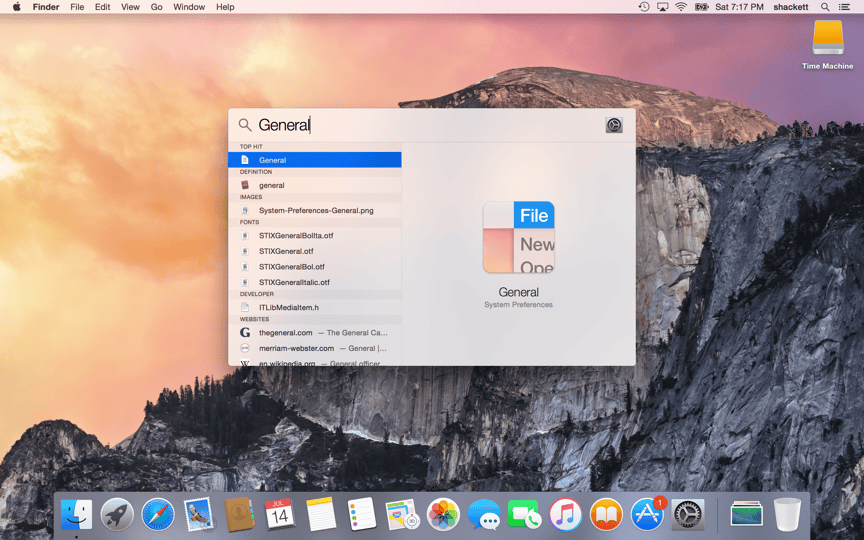The image size is (864, 540).
Task: Open Notes icon in Dock
Action: coord(321,515)
